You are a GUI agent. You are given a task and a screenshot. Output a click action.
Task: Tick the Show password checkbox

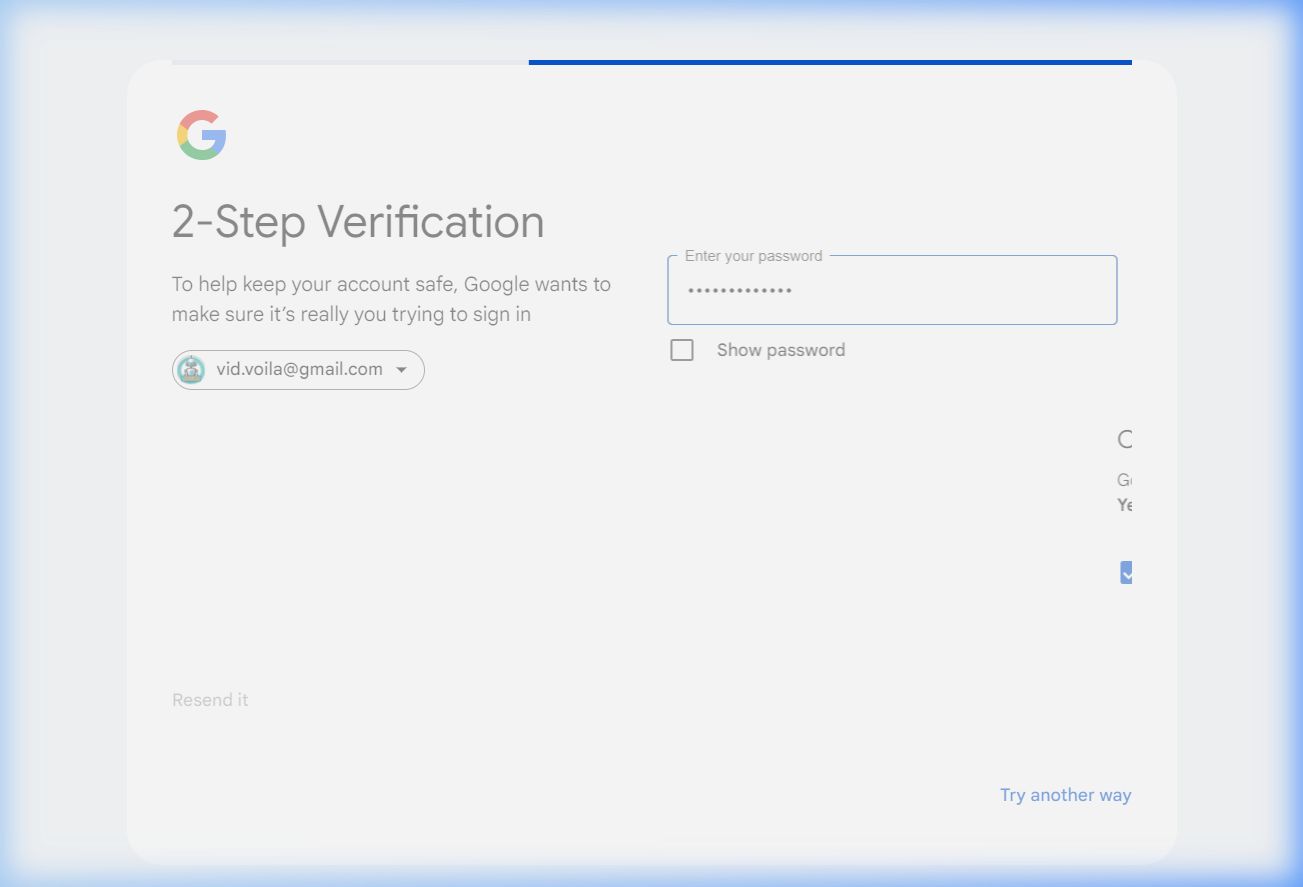click(x=682, y=350)
